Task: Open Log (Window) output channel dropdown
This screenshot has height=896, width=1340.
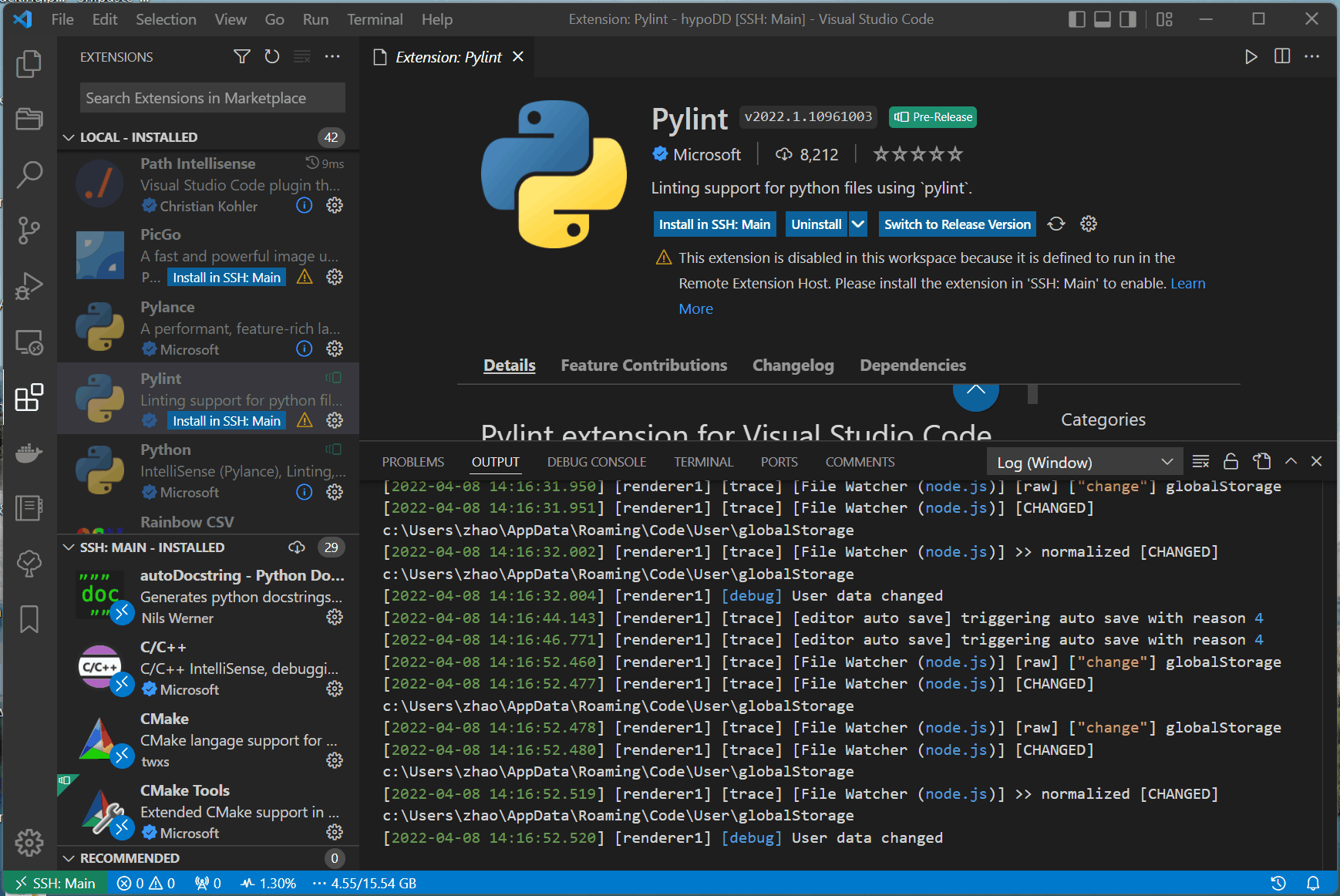Action: [x=1085, y=462]
